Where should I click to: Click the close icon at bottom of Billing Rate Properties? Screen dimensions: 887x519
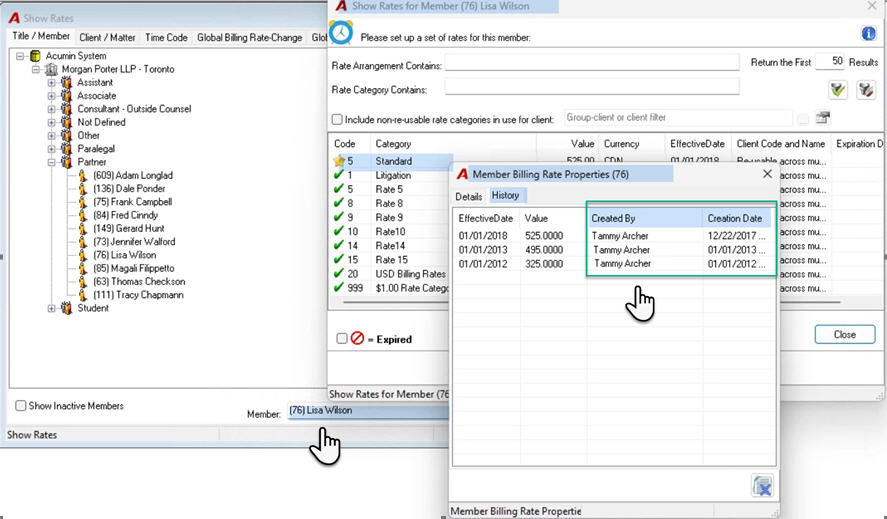762,486
